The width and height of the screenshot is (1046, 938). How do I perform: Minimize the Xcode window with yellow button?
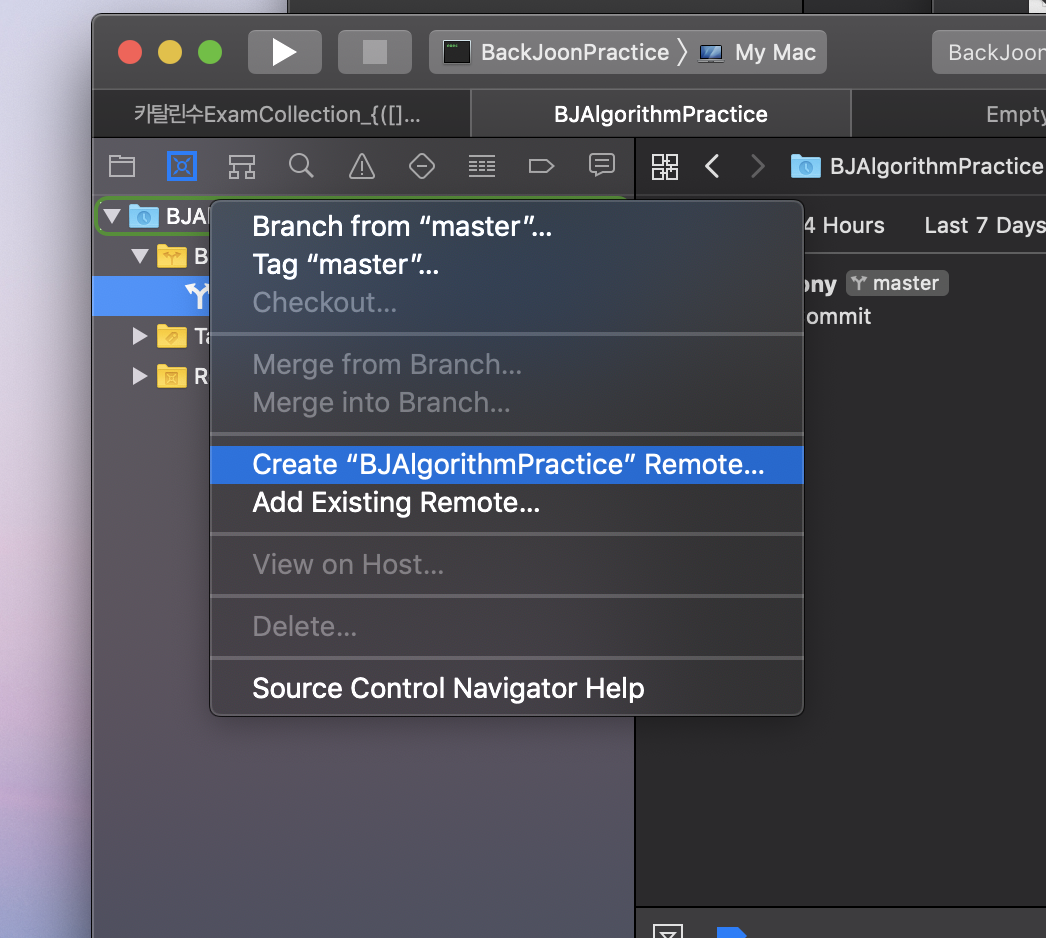point(169,52)
